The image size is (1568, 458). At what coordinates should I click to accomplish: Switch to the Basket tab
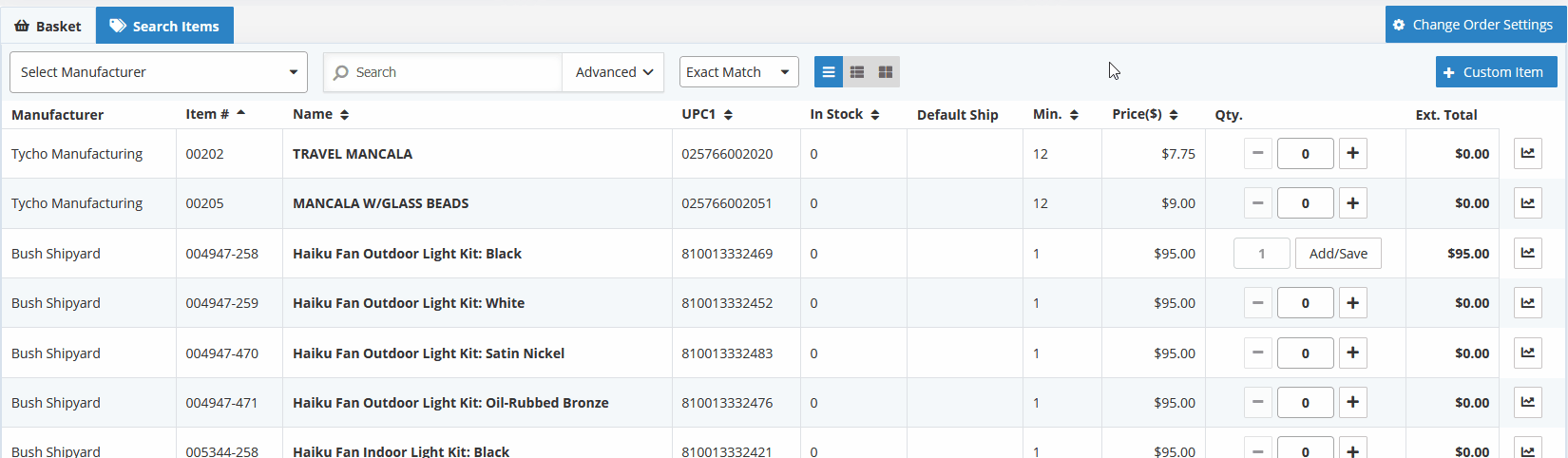click(48, 26)
